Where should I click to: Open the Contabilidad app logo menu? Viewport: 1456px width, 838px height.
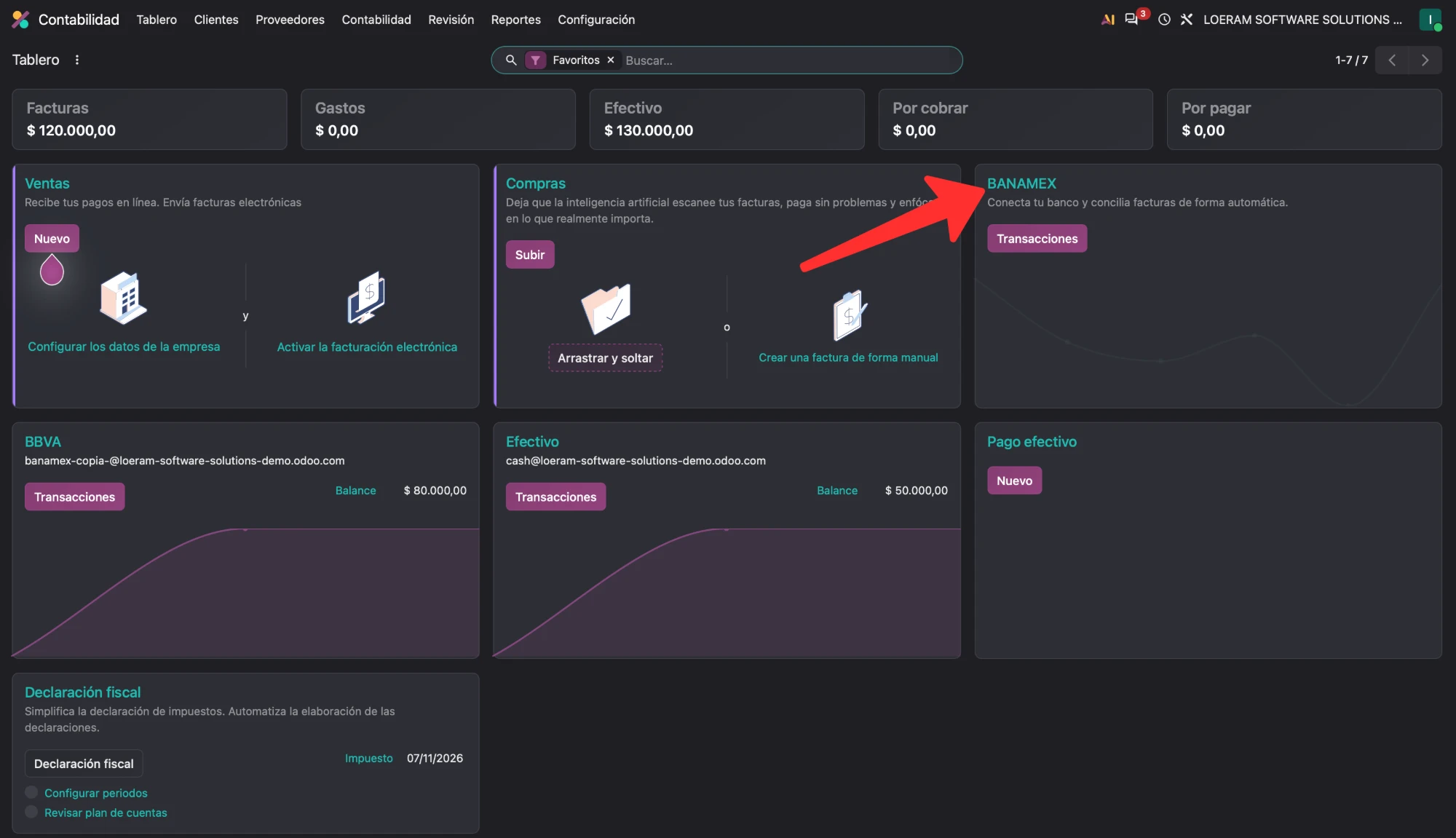pos(20,20)
